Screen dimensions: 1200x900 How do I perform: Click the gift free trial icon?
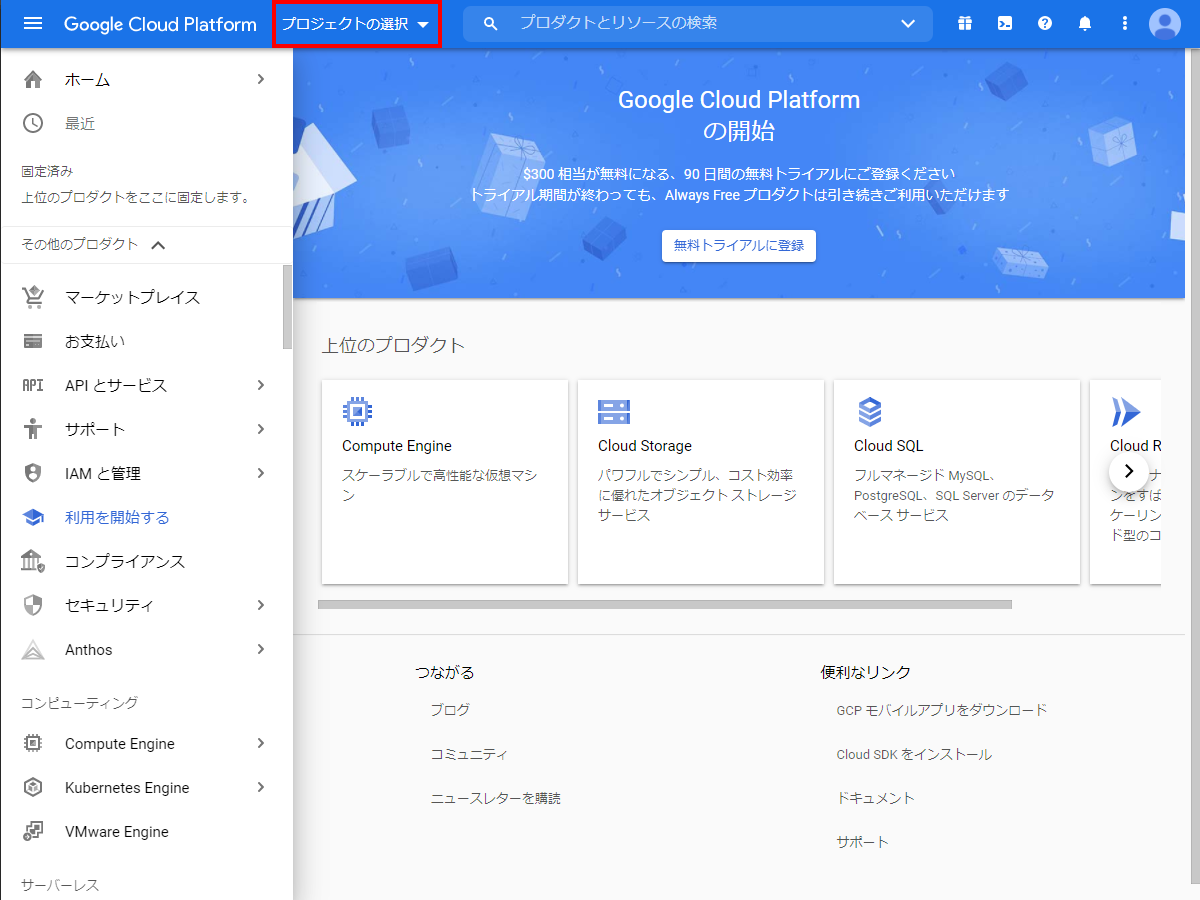[964, 23]
